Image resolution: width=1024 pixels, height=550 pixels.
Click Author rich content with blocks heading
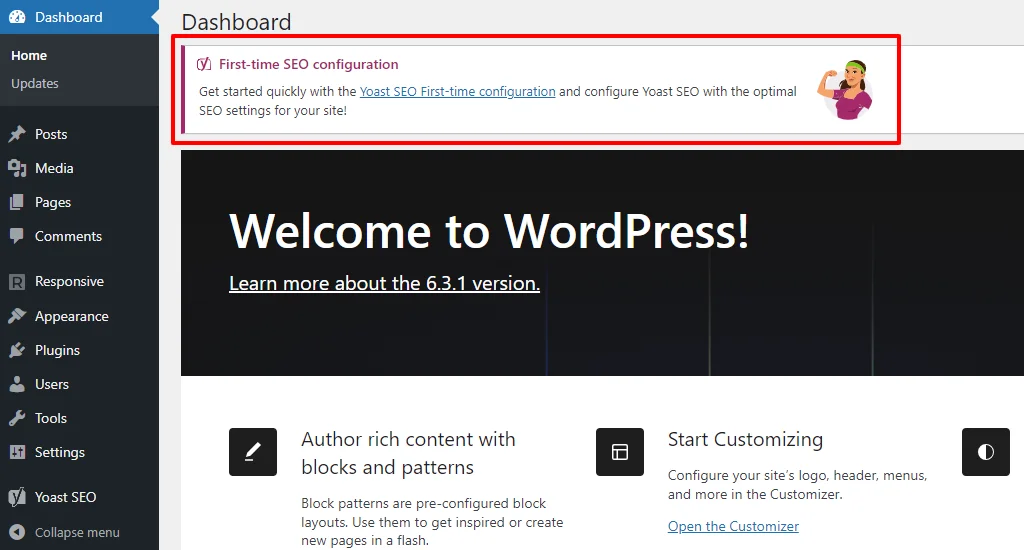pos(408,453)
